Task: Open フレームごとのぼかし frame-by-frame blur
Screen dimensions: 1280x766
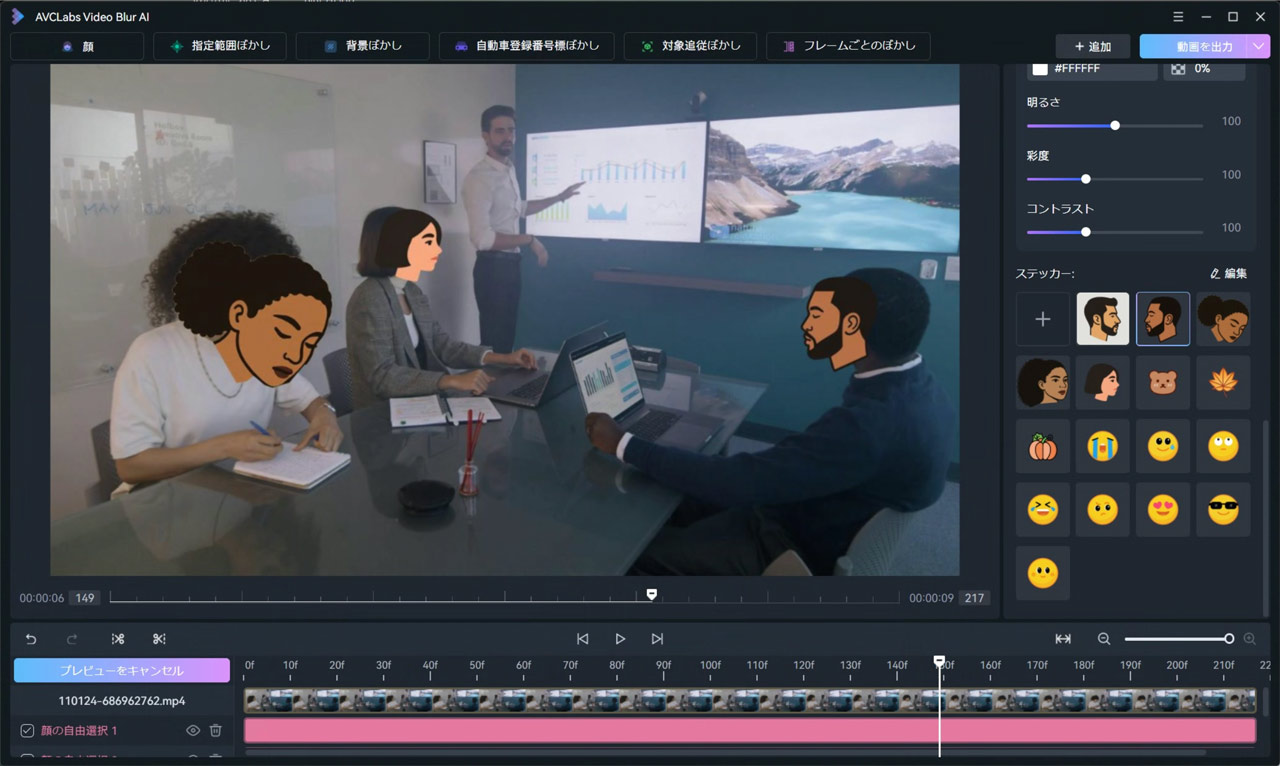Action: point(848,45)
